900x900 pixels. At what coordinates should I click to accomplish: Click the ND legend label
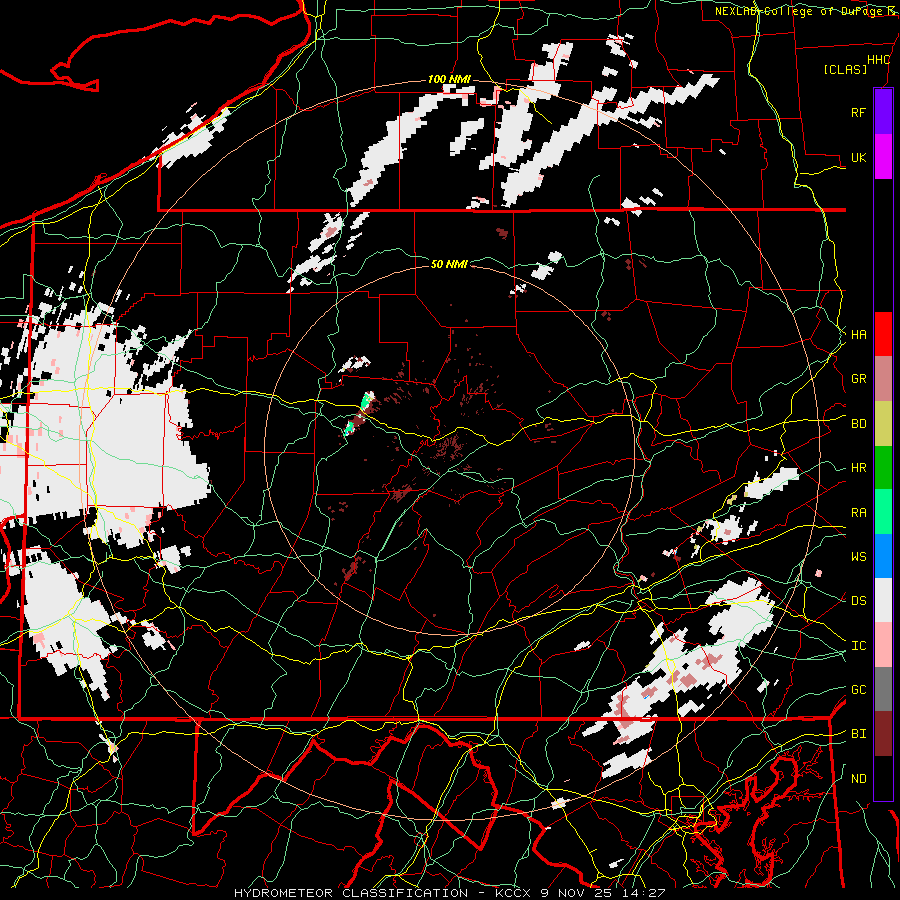pyautogui.click(x=859, y=779)
